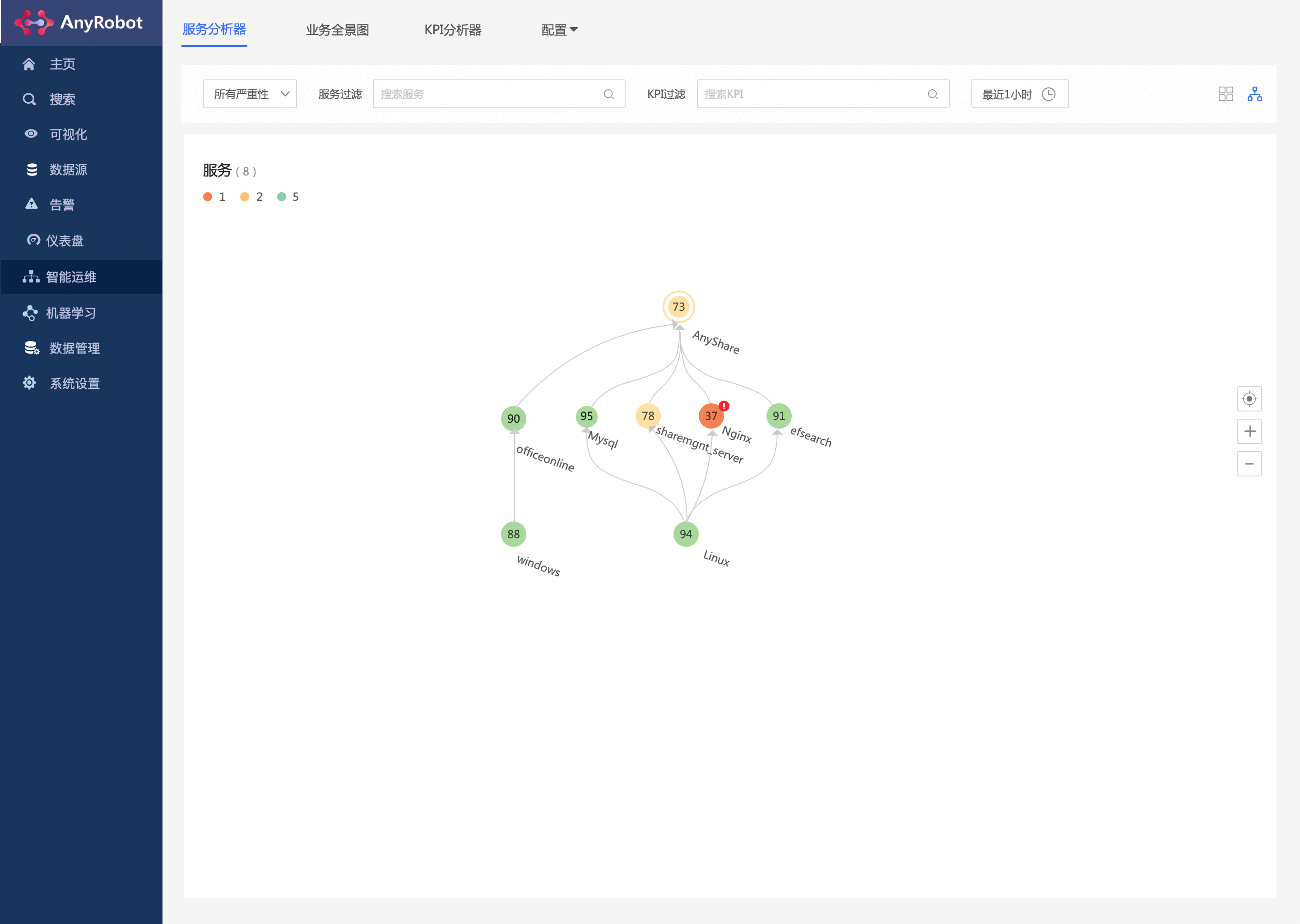Switch to topology tree view icon
Screen dimensions: 1300x924
[x=1254, y=94]
